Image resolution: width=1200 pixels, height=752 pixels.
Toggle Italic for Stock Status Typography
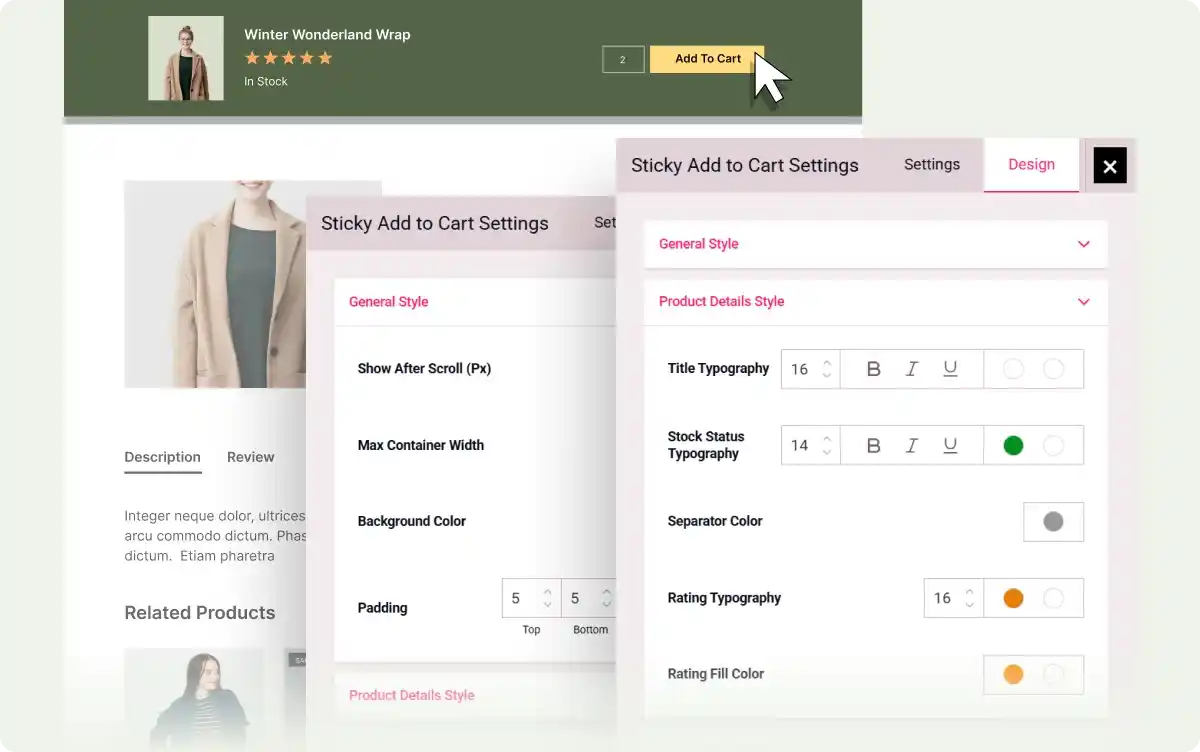tap(911, 445)
